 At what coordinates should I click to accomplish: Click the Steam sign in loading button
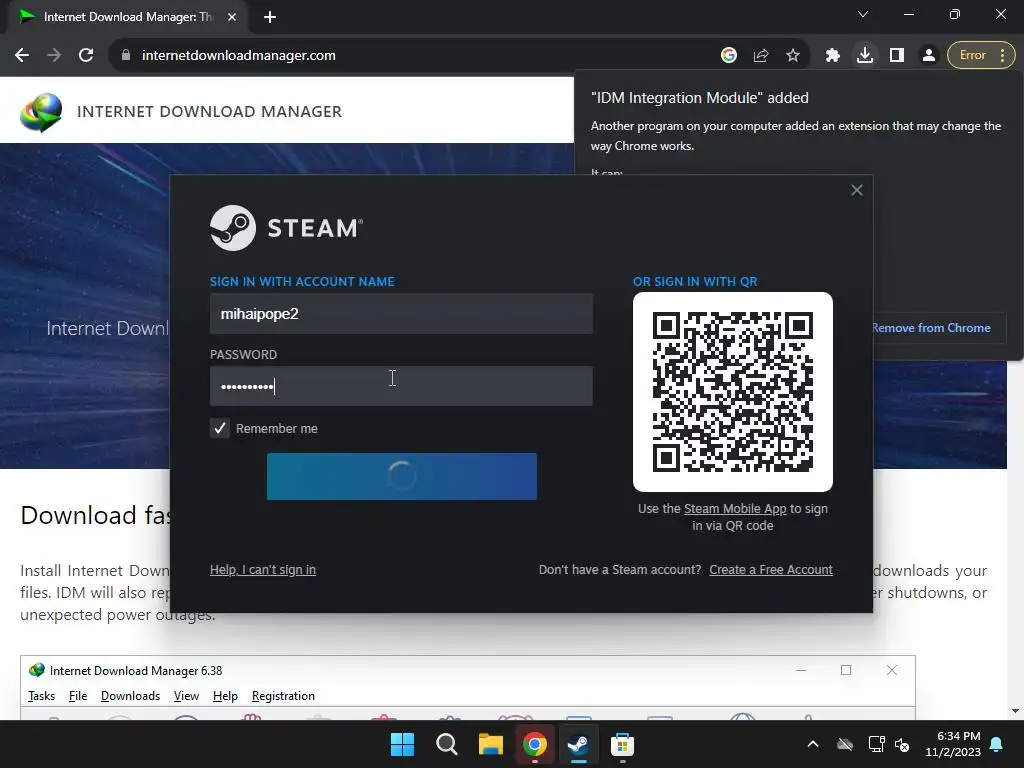(x=402, y=477)
